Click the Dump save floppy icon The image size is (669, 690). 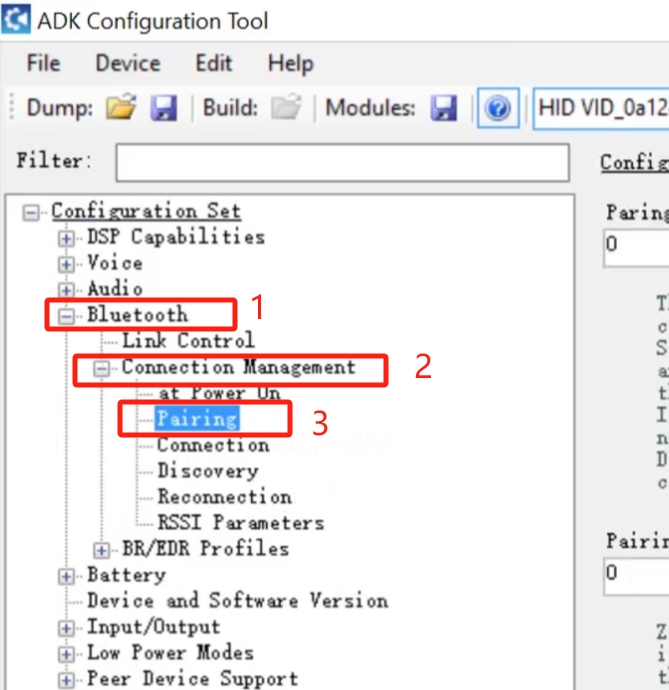pyautogui.click(x=164, y=108)
